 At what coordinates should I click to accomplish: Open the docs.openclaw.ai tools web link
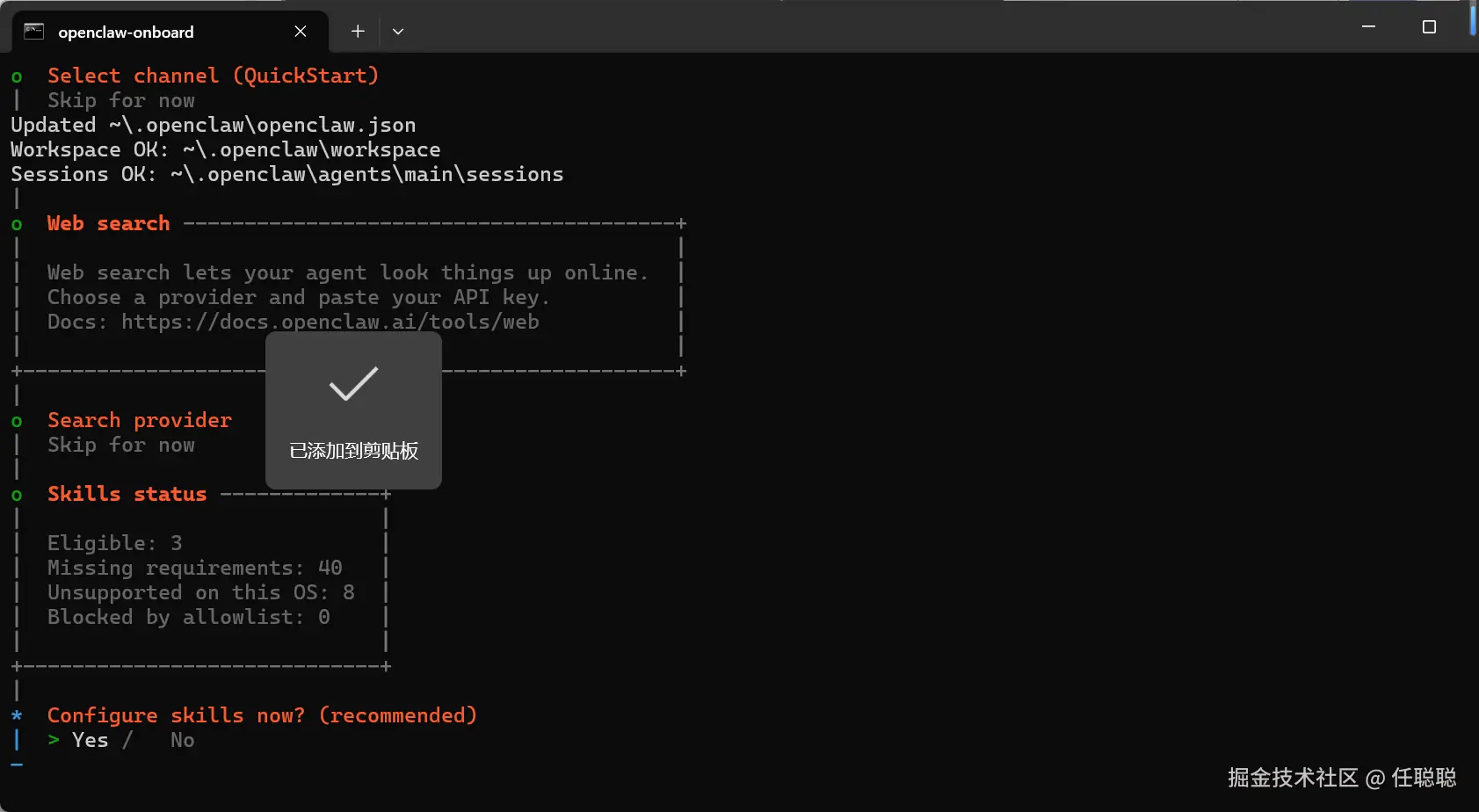coord(330,322)
